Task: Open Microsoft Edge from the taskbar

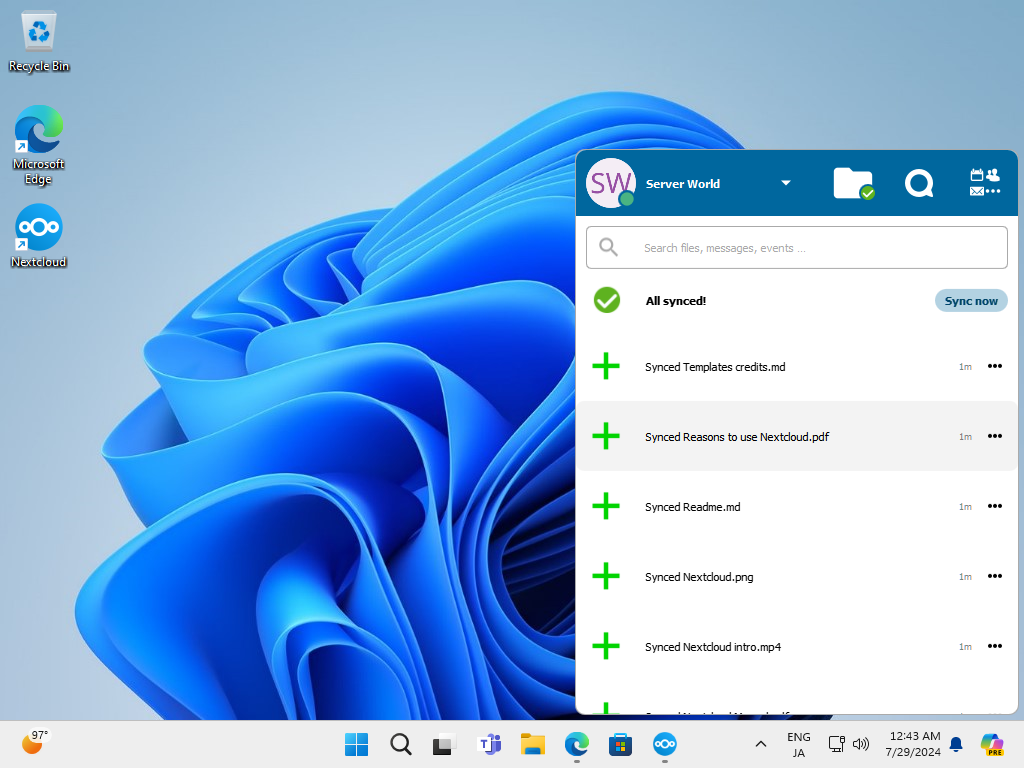Action: (577, 744)
